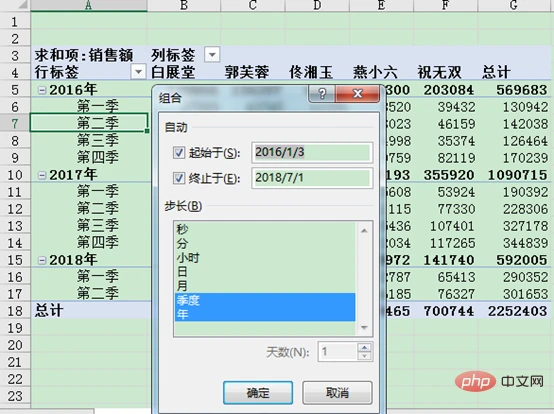Viewport: 554px width, 414px height.
Task: Select 月 in the step list
Action: point(265,285)
